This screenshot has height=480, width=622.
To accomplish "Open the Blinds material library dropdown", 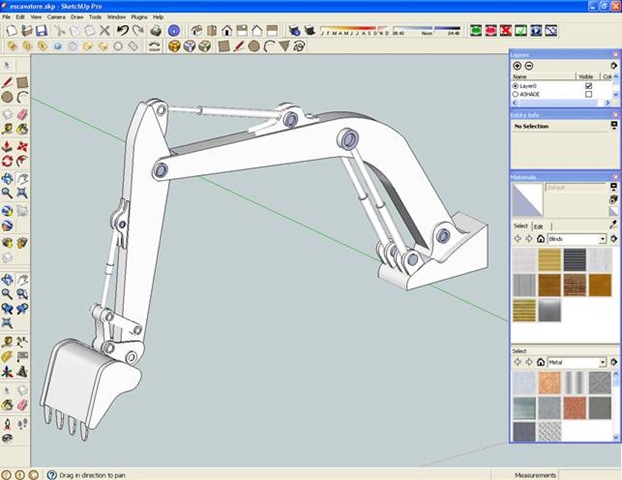I will click(x=603, y=239).
